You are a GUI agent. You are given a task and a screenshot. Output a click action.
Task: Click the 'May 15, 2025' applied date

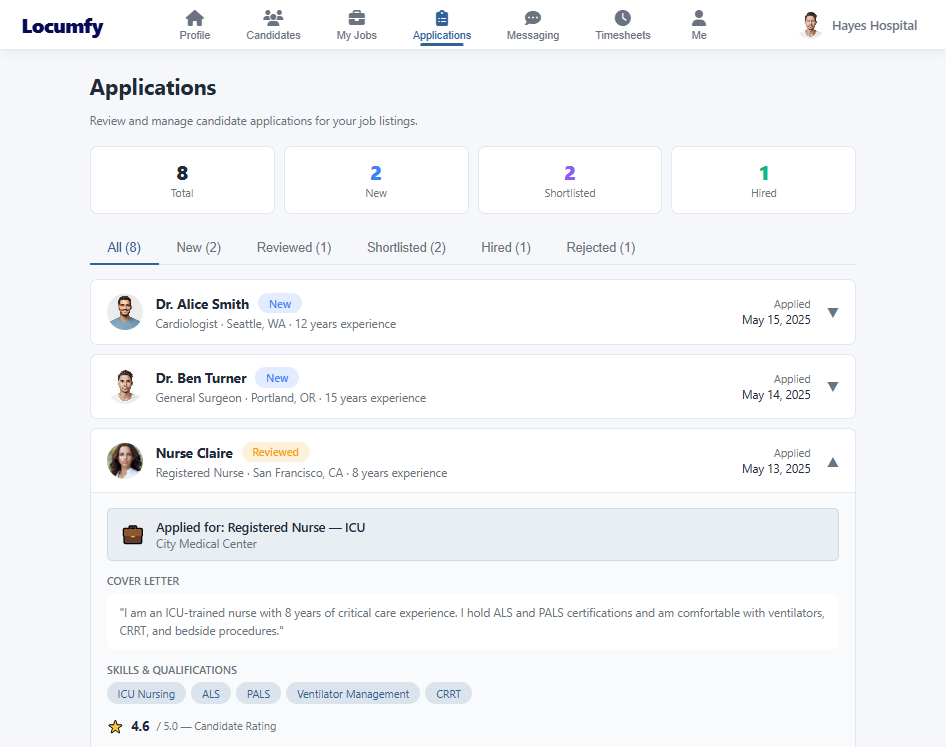776,320
